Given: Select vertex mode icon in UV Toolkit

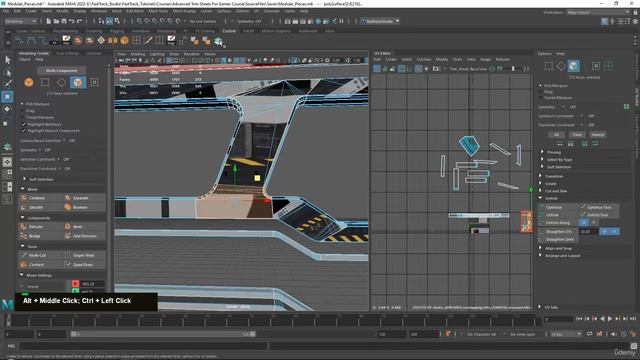Looking at the screenshot, I should tap(549, 66).
